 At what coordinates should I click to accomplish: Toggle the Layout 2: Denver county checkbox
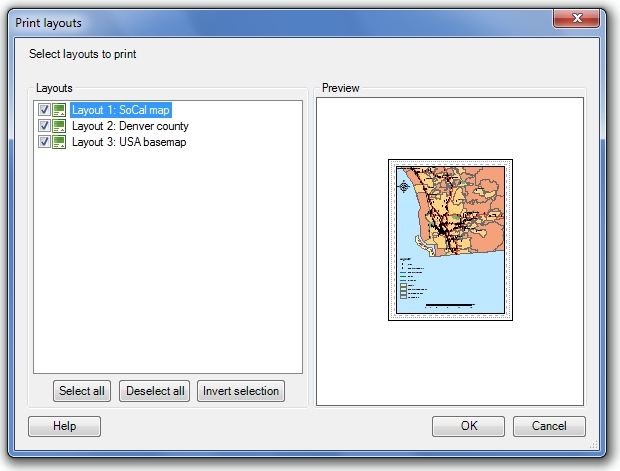point(44,126)
